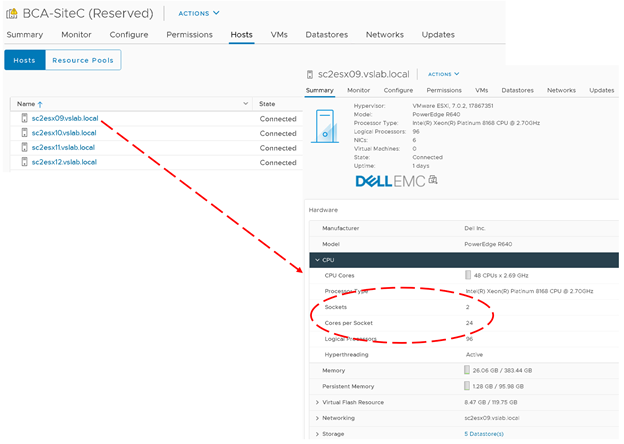This screenshot has height=444, width=624.
Task: Open the host panel Configure tab
Action: coord(398,90)
